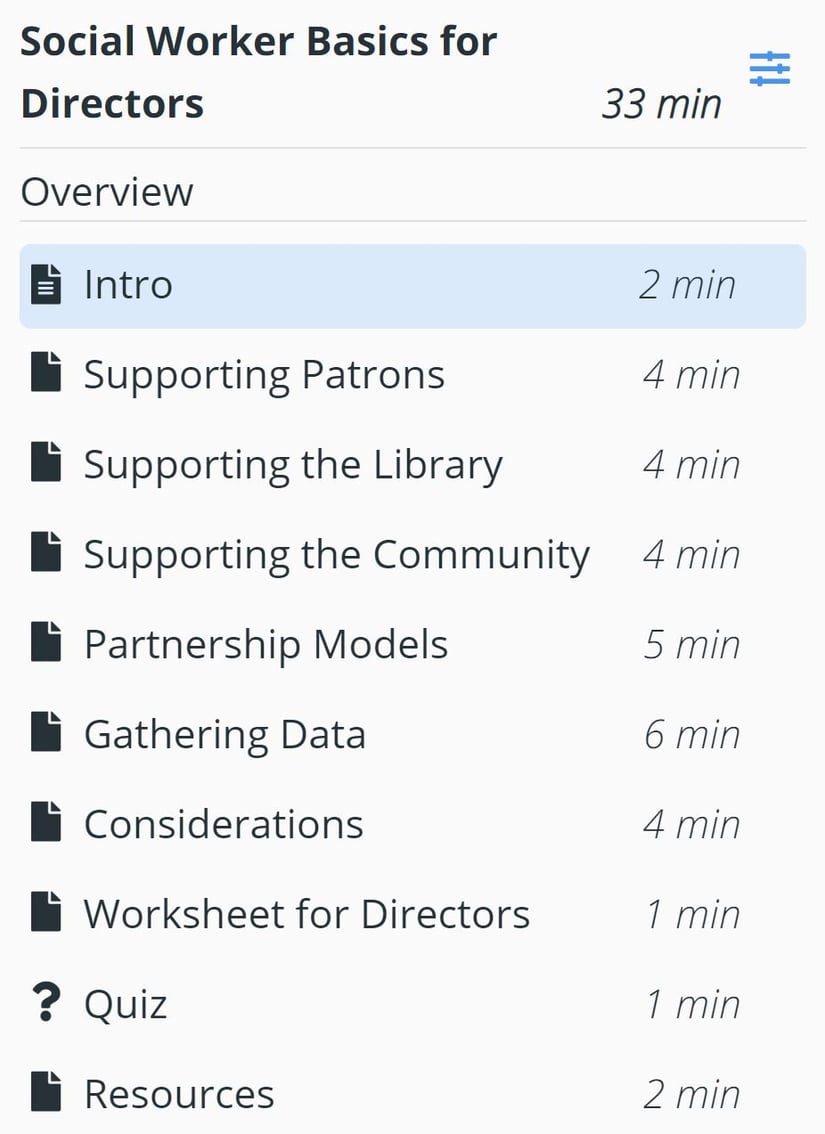
Task: Open the Supporting Patrons lesson
Action: click(265, 374)
